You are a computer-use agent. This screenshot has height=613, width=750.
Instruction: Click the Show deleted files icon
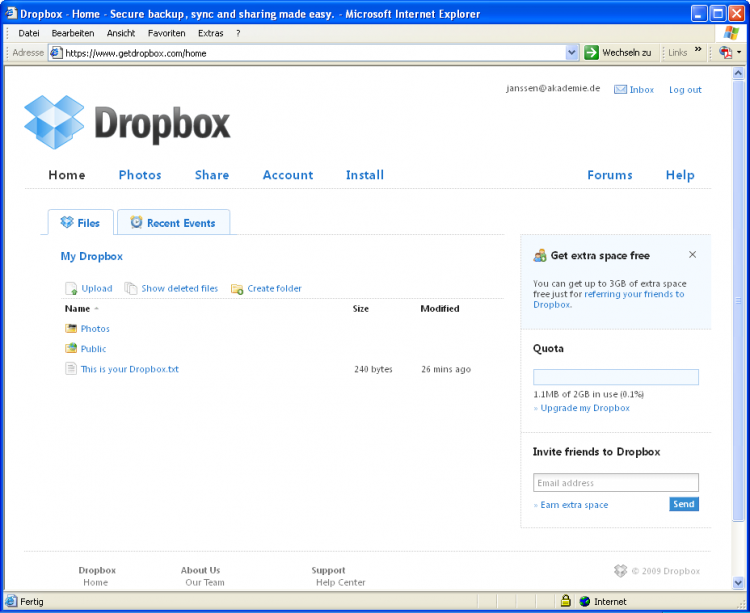[x=131, y=289]
